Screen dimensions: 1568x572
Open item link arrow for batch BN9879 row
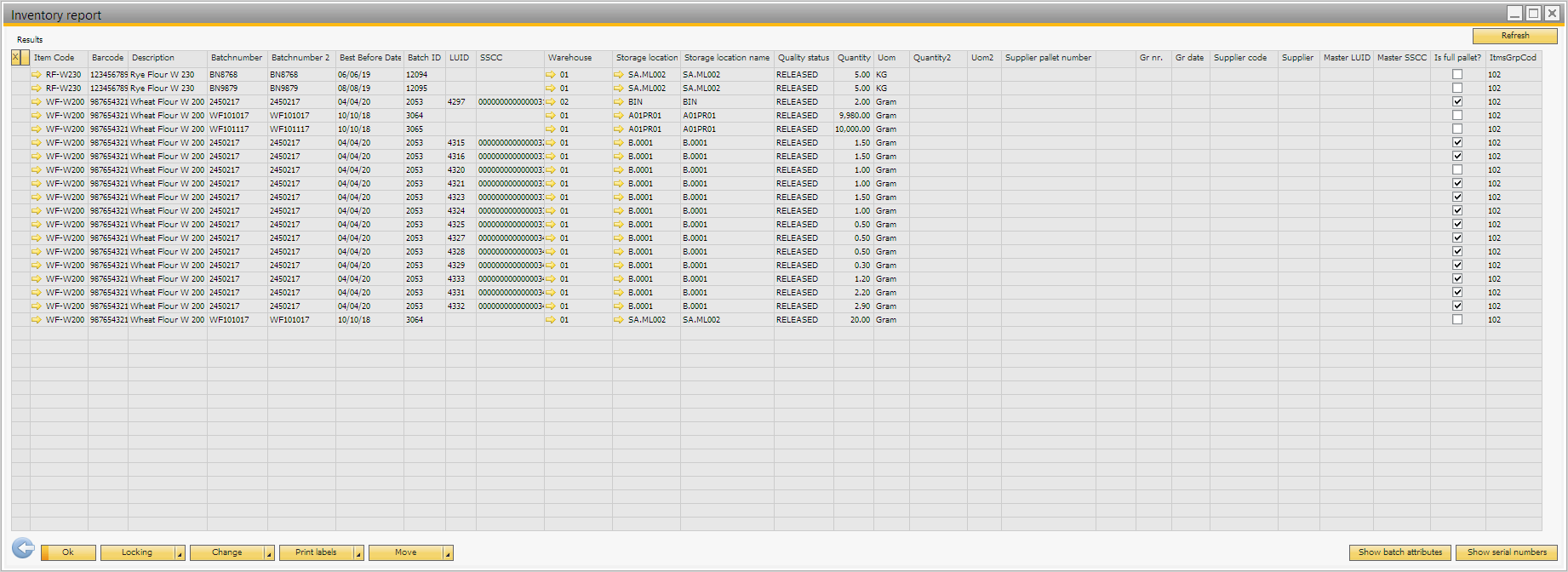pos(37,89)
